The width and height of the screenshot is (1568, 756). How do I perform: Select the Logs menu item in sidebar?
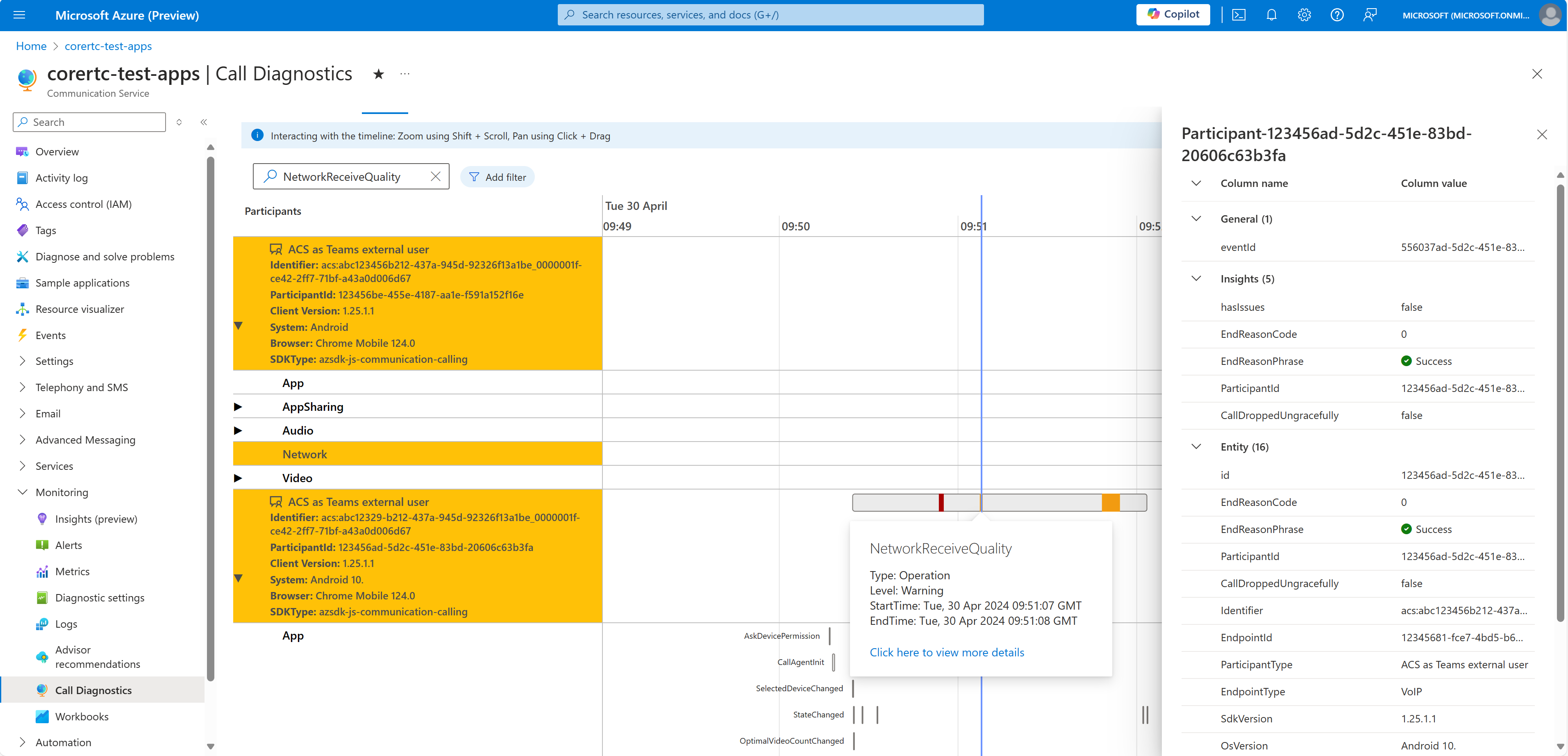coord(65,623)
